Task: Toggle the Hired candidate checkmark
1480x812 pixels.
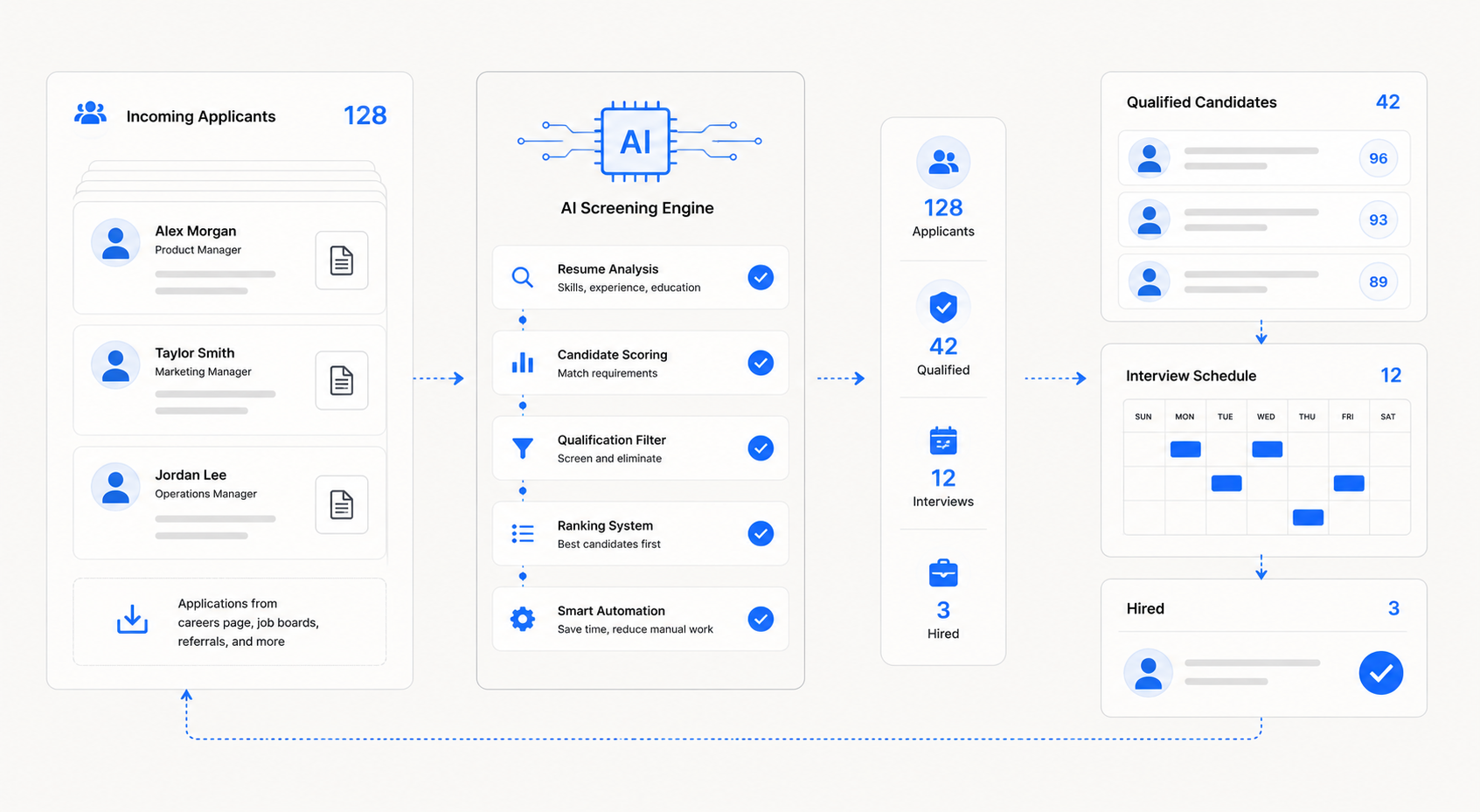Action: (x=1381, y=673)
